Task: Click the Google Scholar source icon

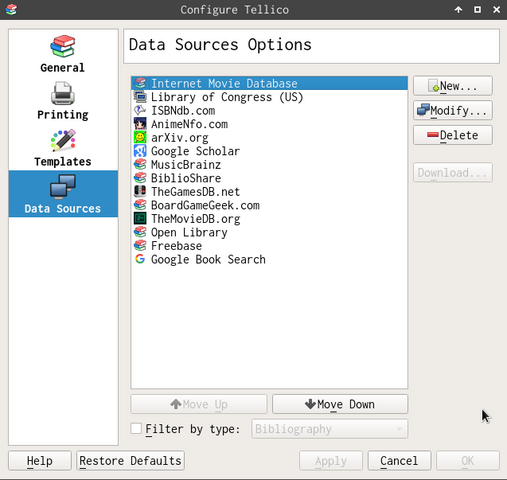Action: coord(140,151)
